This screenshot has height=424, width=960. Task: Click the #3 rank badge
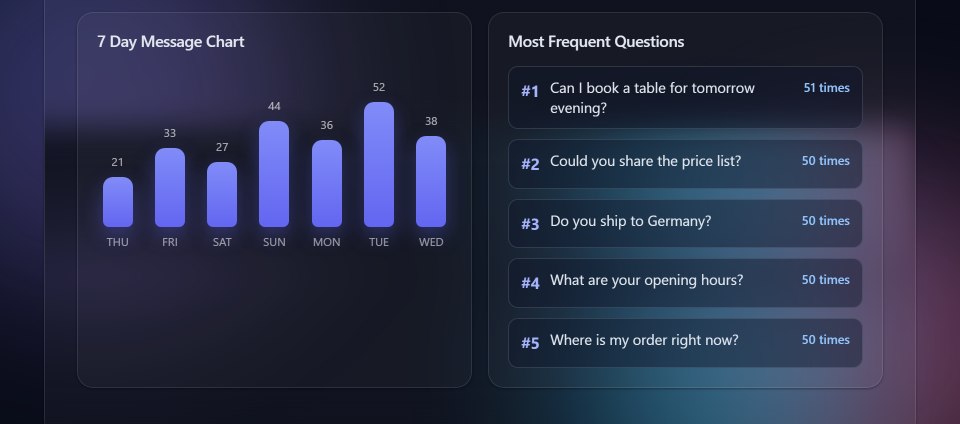tap(530, 224)
